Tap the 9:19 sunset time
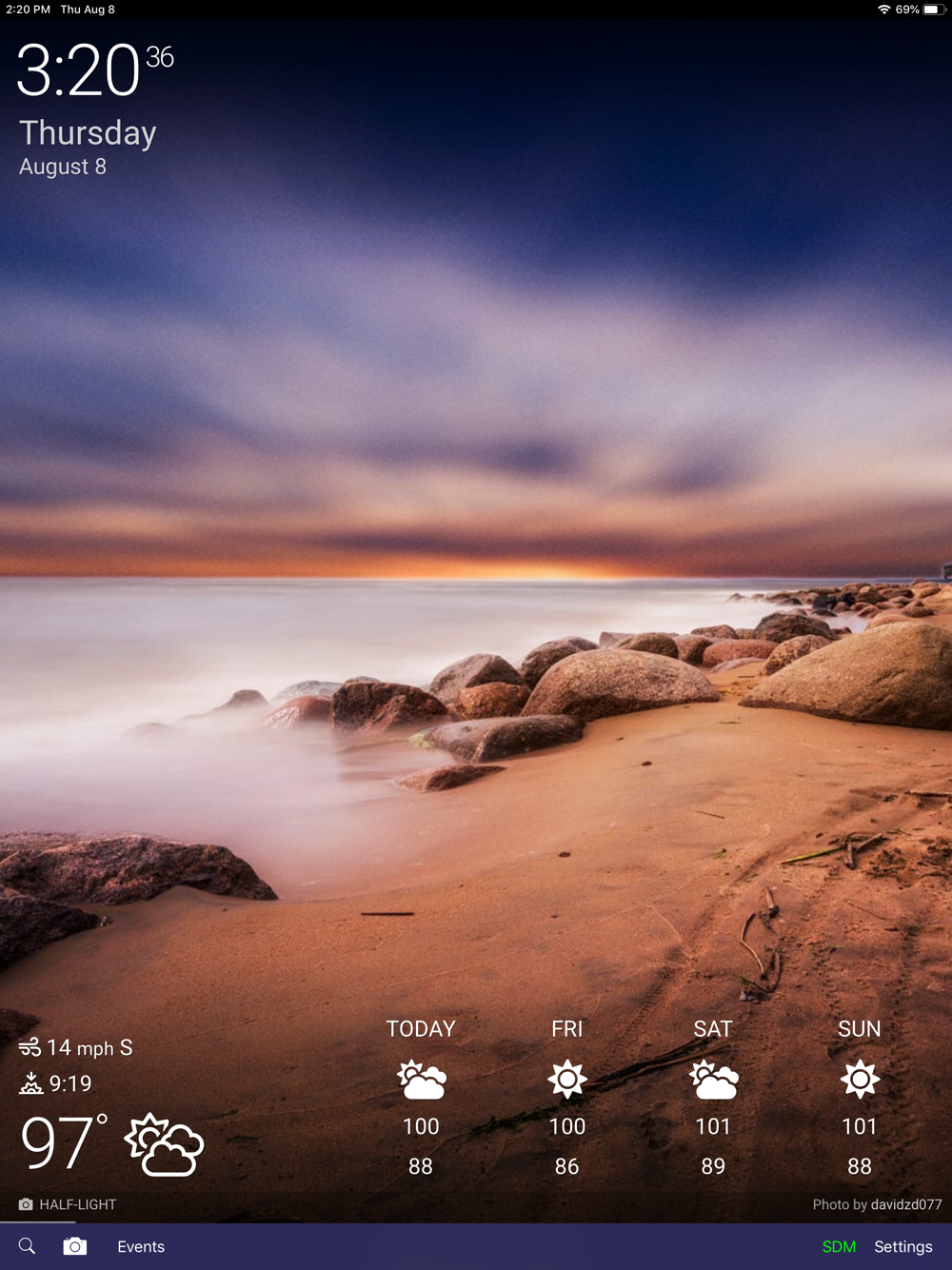Image resolution: width=952 pixels, height=1270 pixels. point(70,1083)
